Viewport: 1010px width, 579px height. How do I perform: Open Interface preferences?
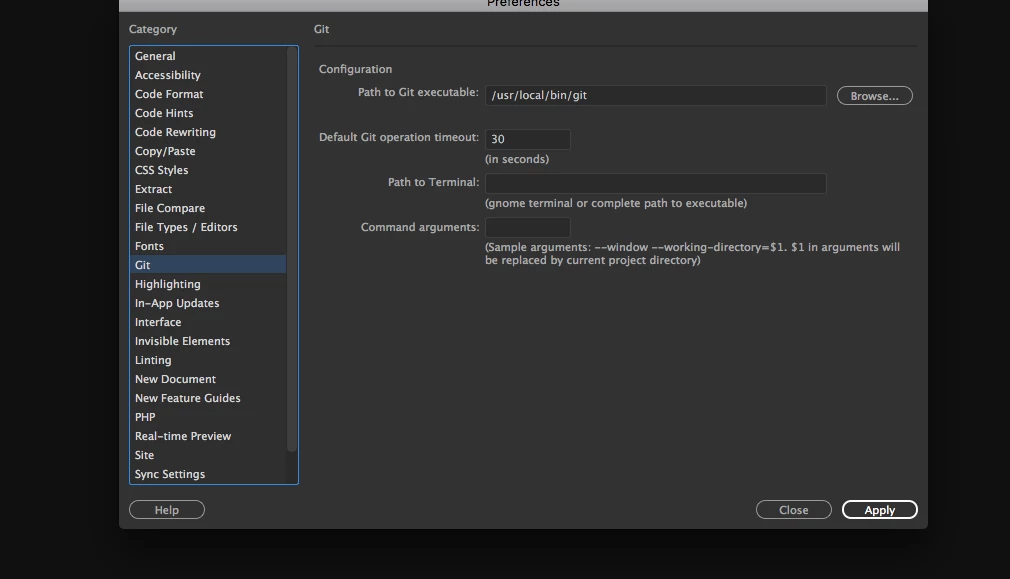coord(207,322)
